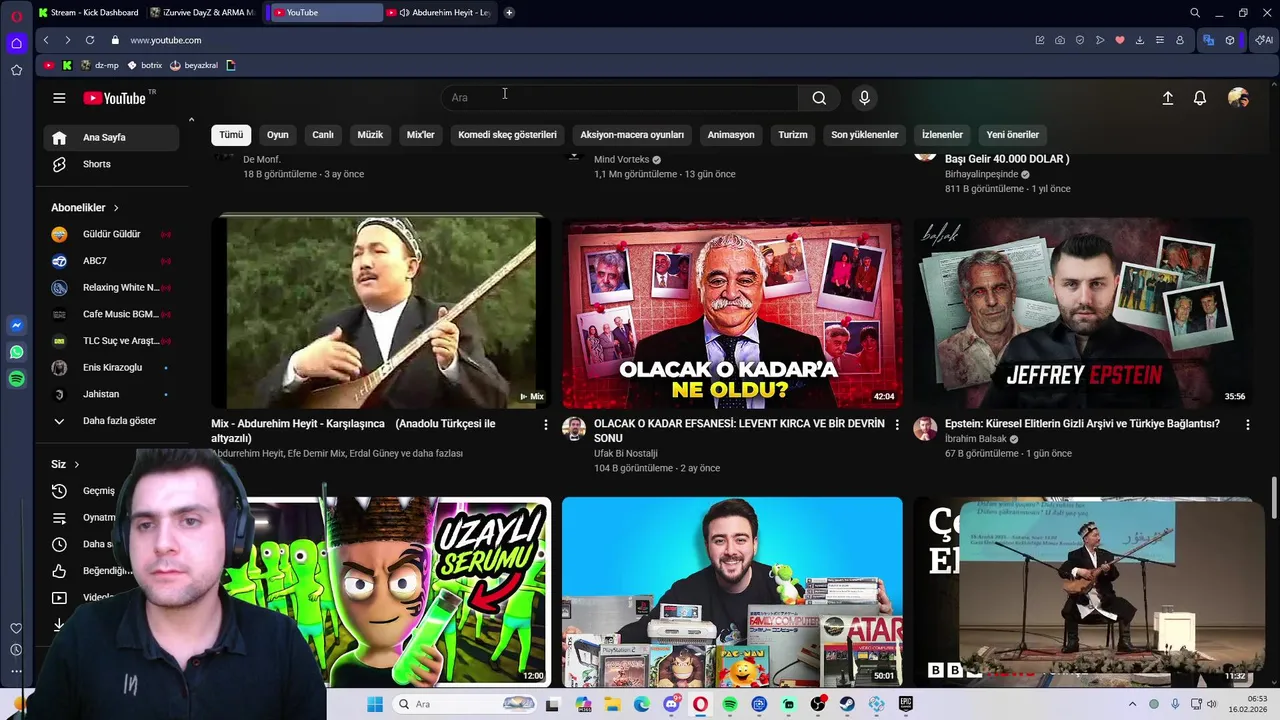Click the page vertical scrollbar
The width and height of the screenshot is (1280, 720).
1274,498
